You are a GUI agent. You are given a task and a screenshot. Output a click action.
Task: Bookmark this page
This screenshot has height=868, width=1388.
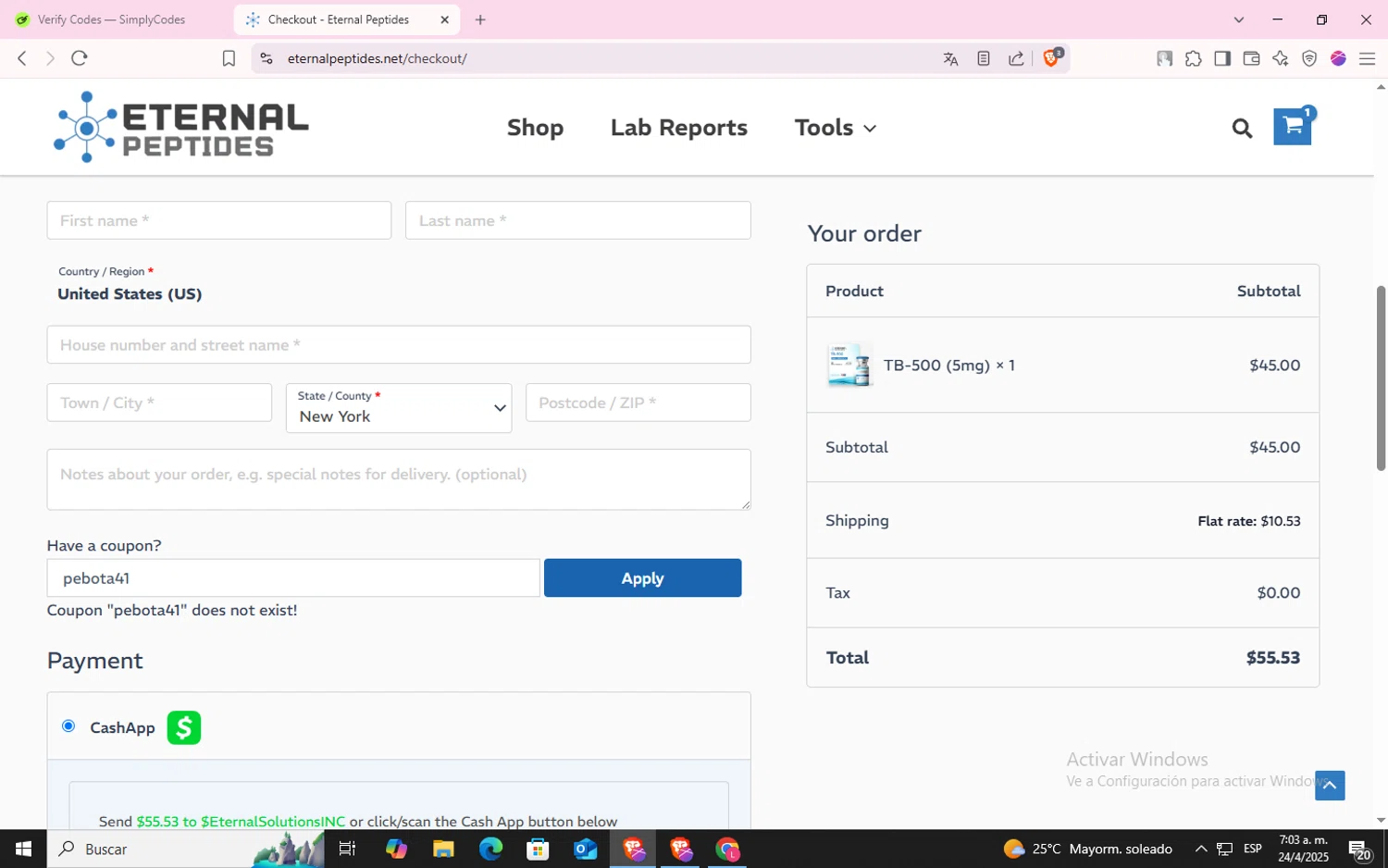click(229, 58)
